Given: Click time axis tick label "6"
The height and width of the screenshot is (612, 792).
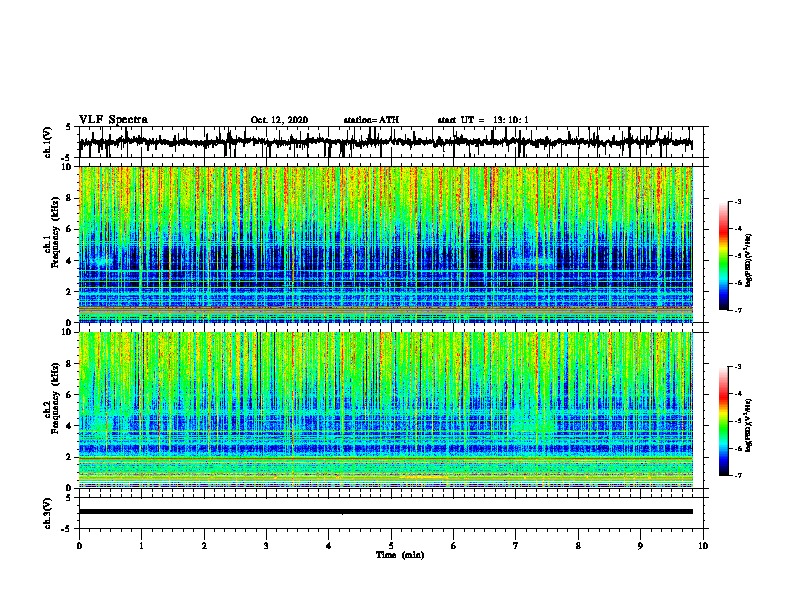Looking at the screenshot, I should coord(453,546).
